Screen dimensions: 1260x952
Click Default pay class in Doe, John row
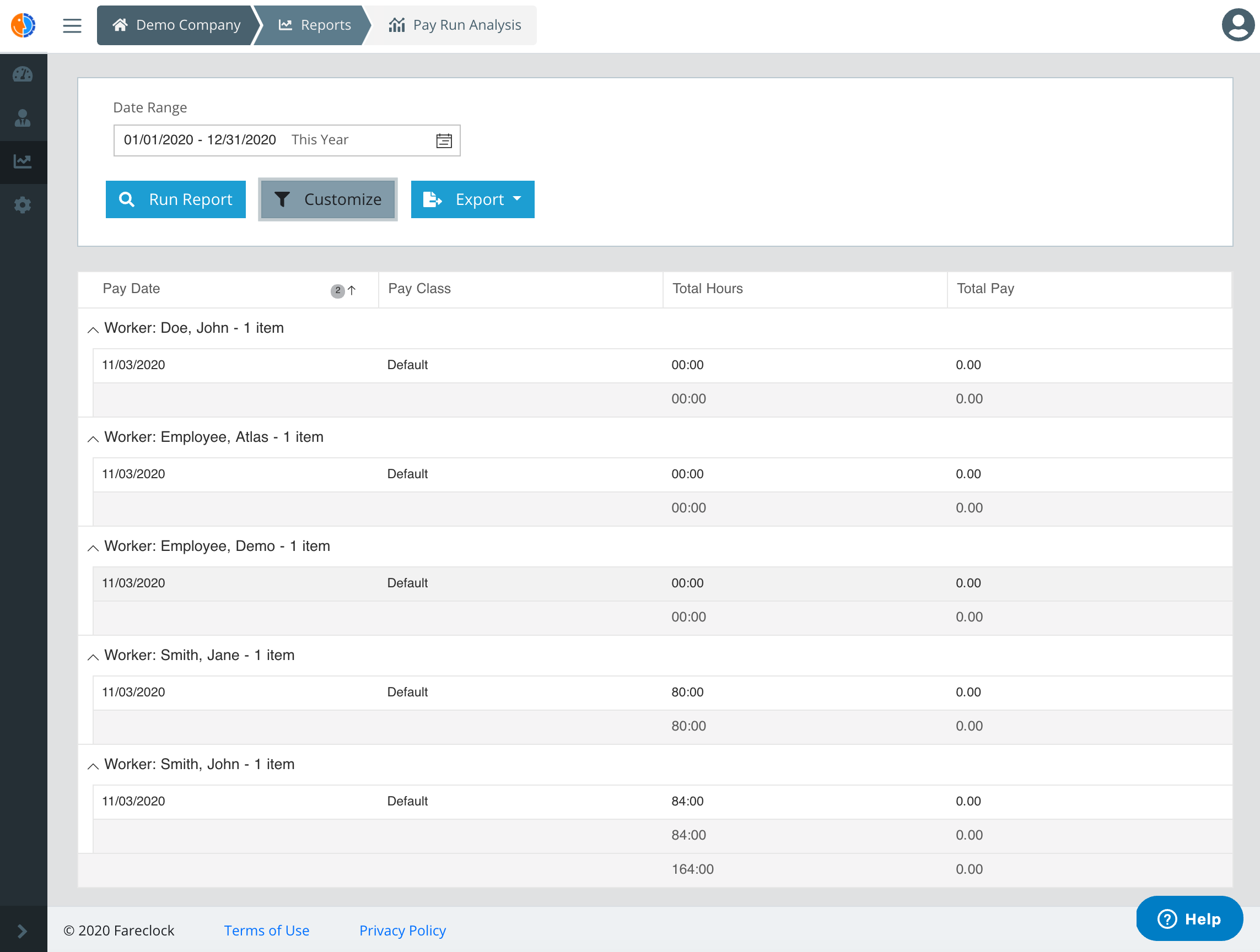407,365
